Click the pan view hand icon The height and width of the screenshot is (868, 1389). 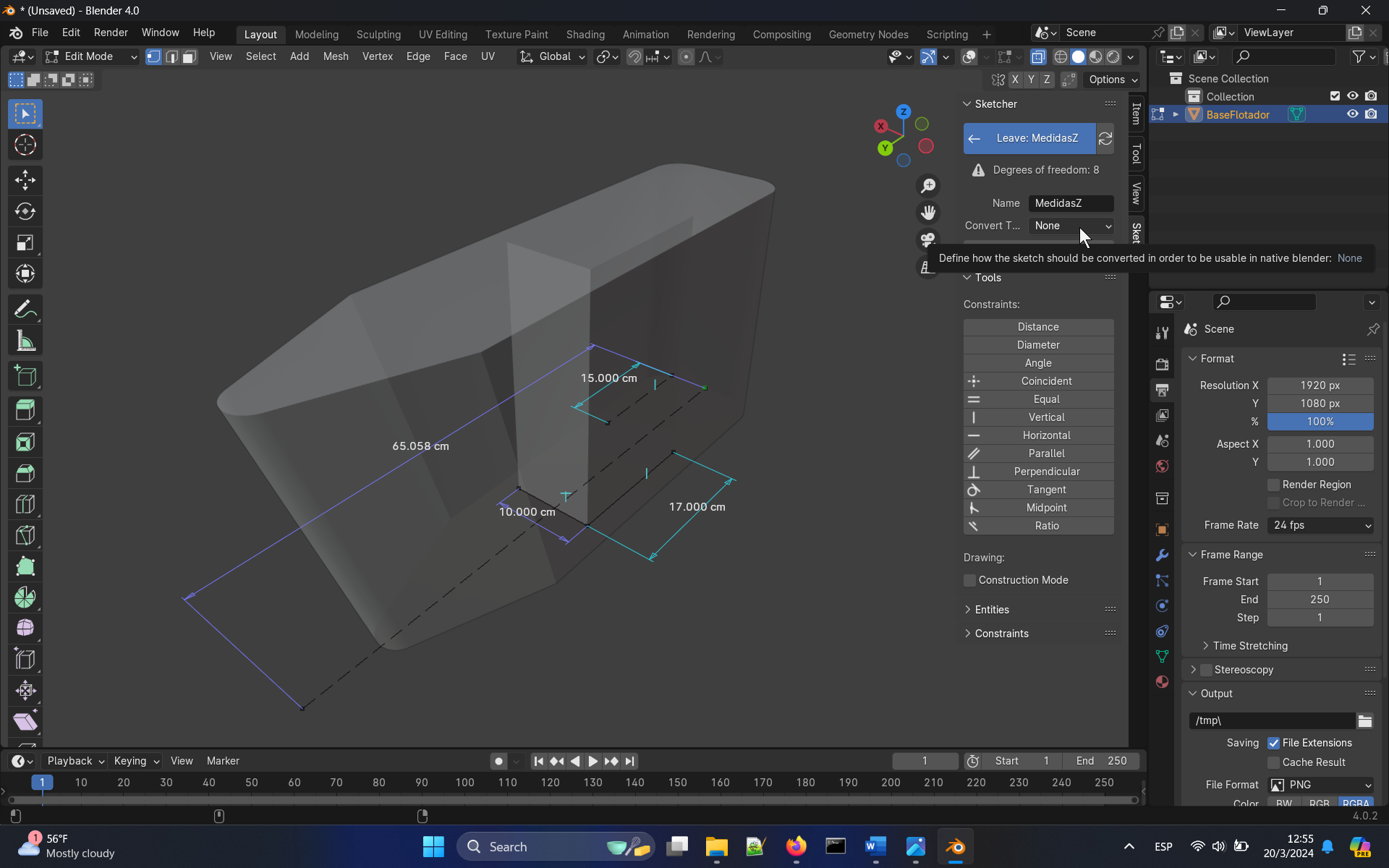tap(928, 213)
